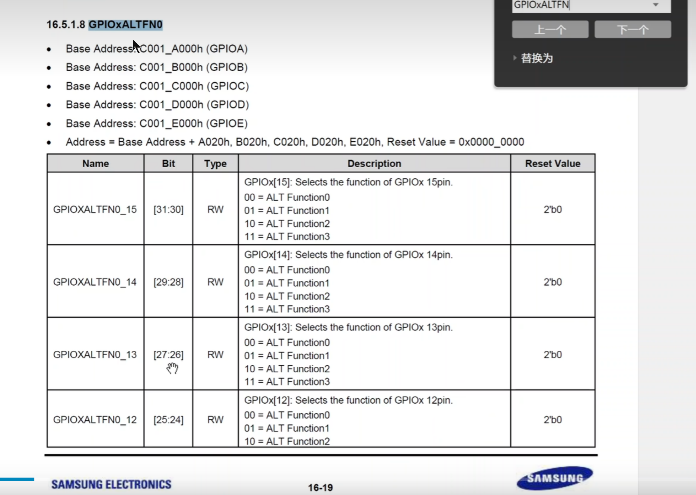Click the Name column header

[x=95, y=163]
